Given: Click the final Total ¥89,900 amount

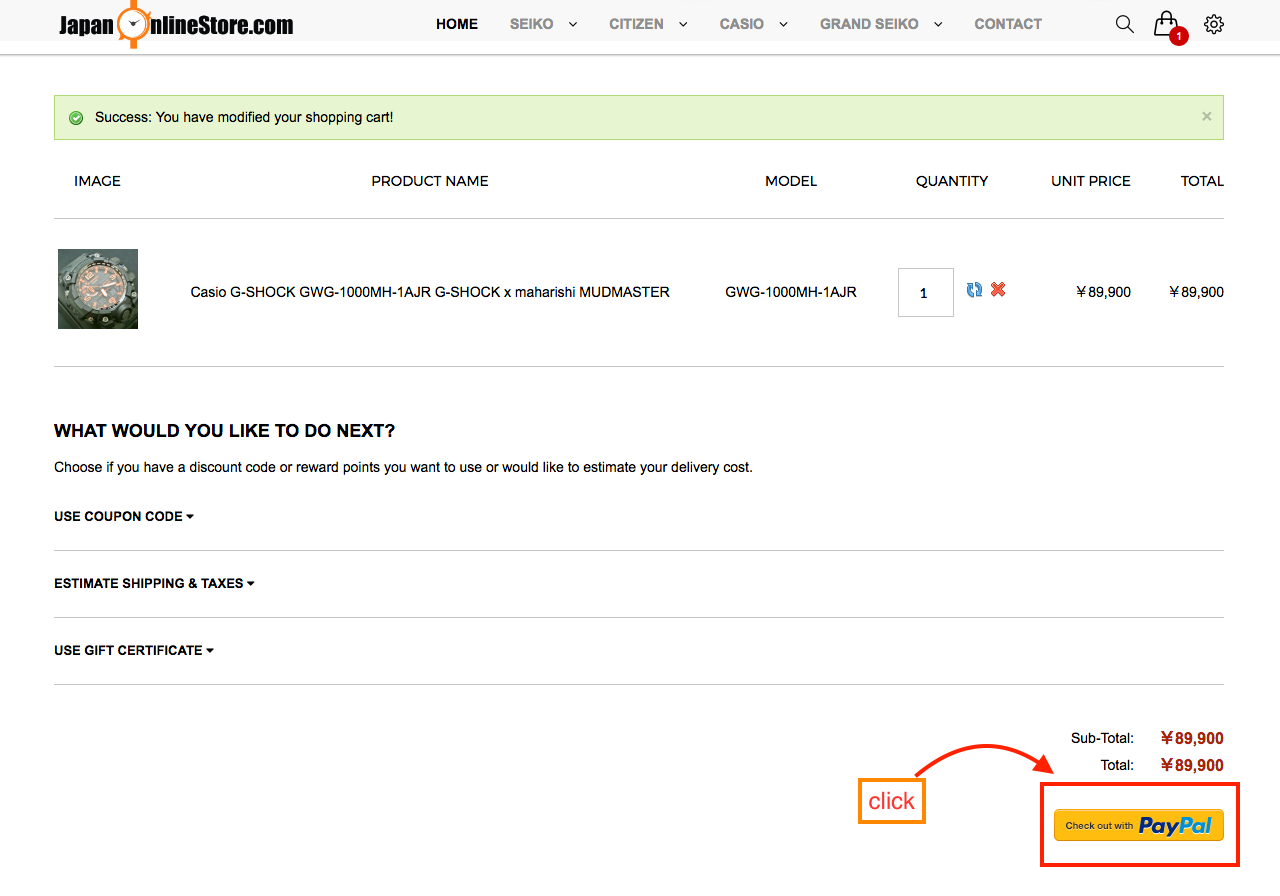Looking at the screenshot, I should pos(1192,765).
